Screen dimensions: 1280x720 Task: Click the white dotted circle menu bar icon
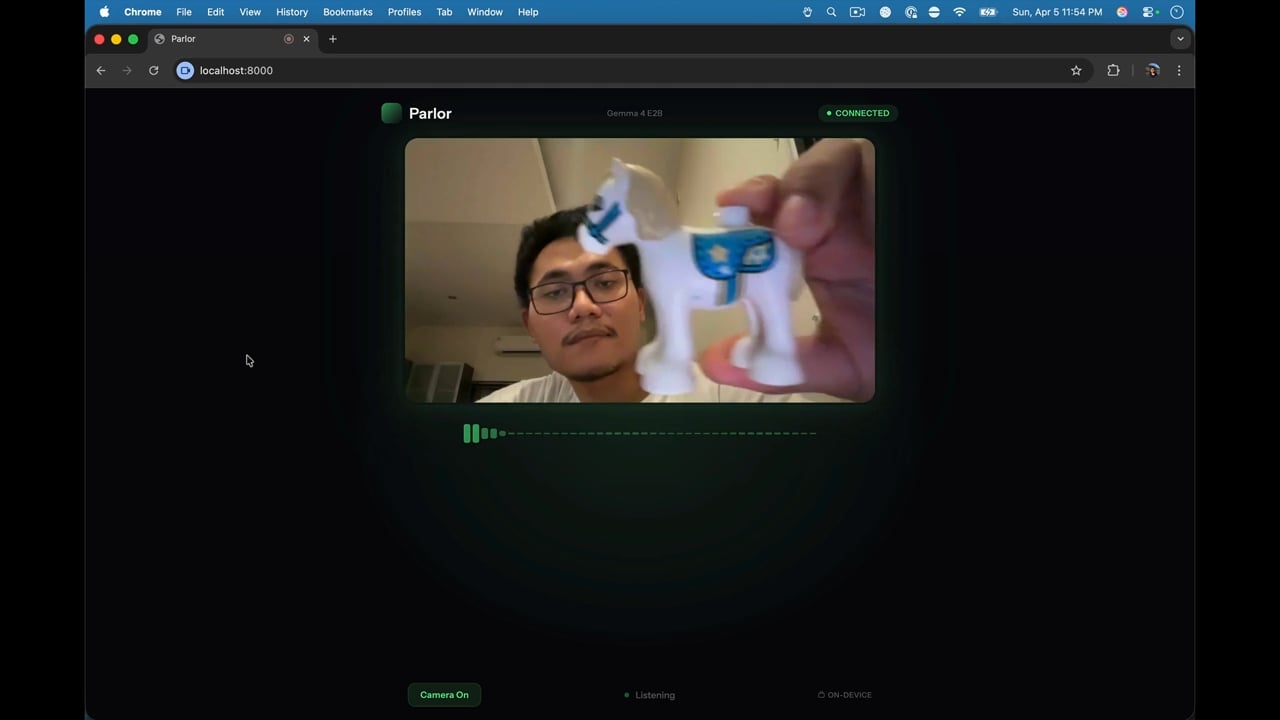point(885,12)
